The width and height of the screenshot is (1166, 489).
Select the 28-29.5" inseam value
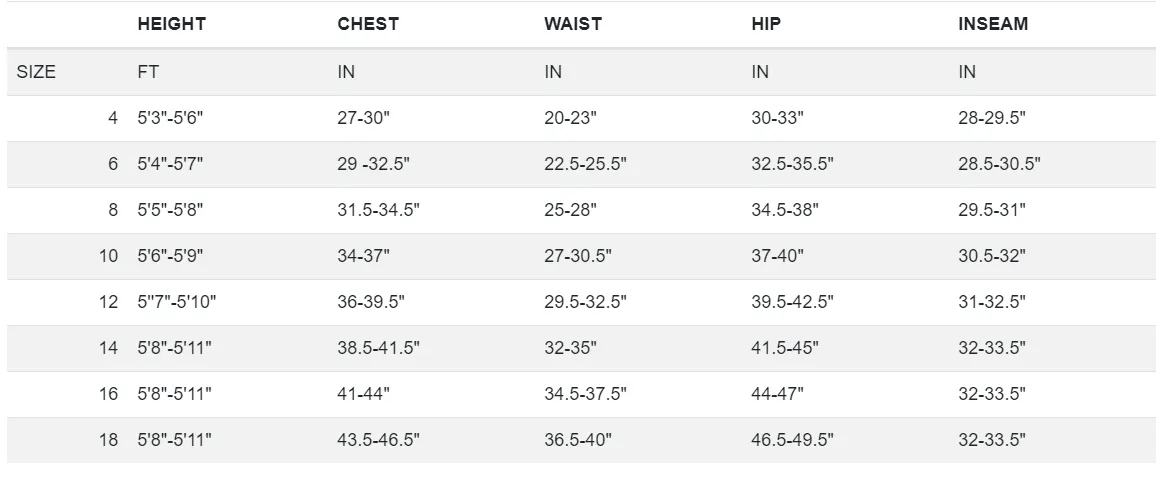point(992,117)
